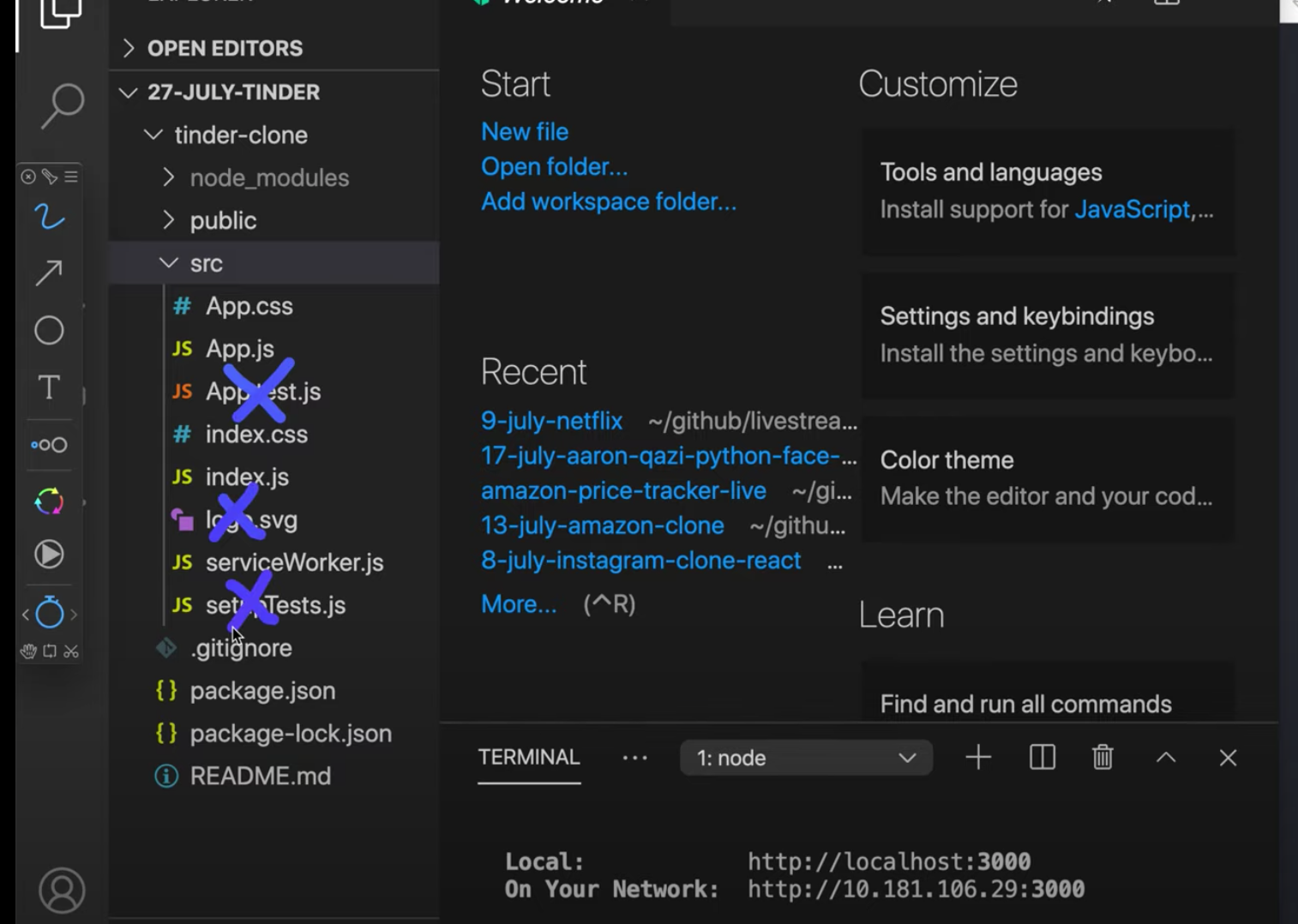Maximize terminal panel with up chevron
This screenshot has height=924, width=1298.
click(x=1166, y=758)
